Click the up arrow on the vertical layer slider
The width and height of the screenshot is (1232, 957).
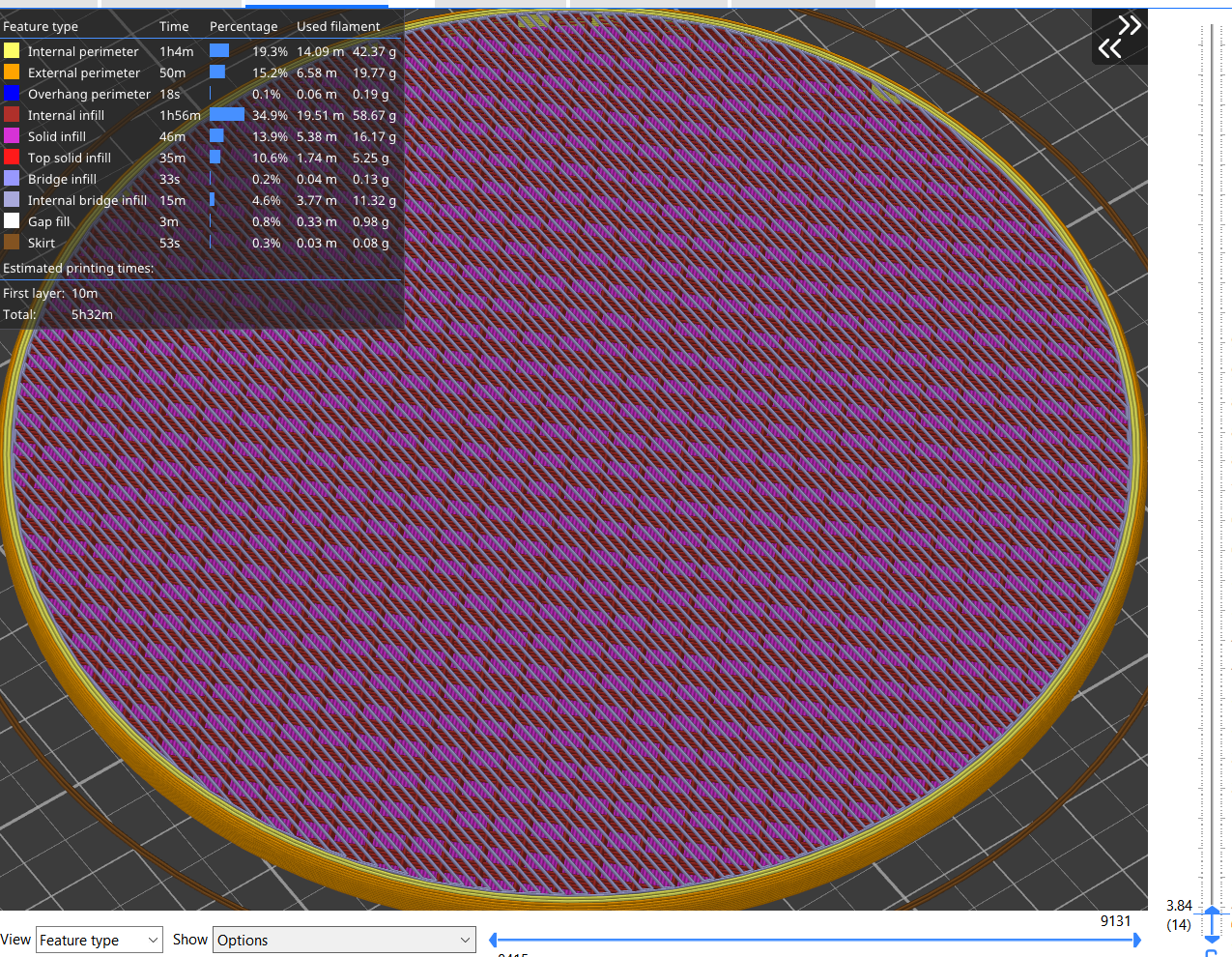click(1213, 910)
